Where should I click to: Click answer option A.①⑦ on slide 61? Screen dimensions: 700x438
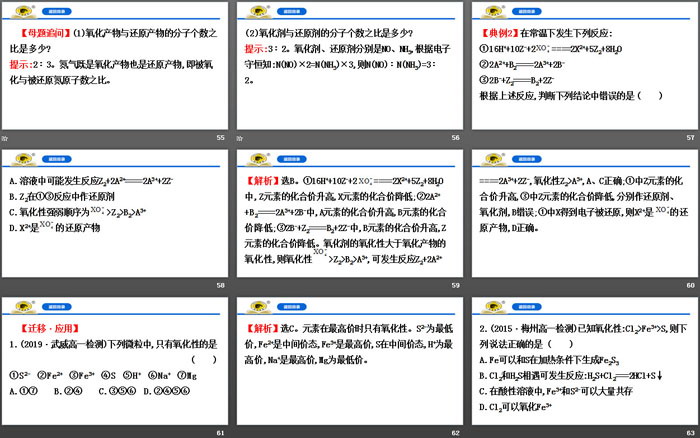[24, 391]
